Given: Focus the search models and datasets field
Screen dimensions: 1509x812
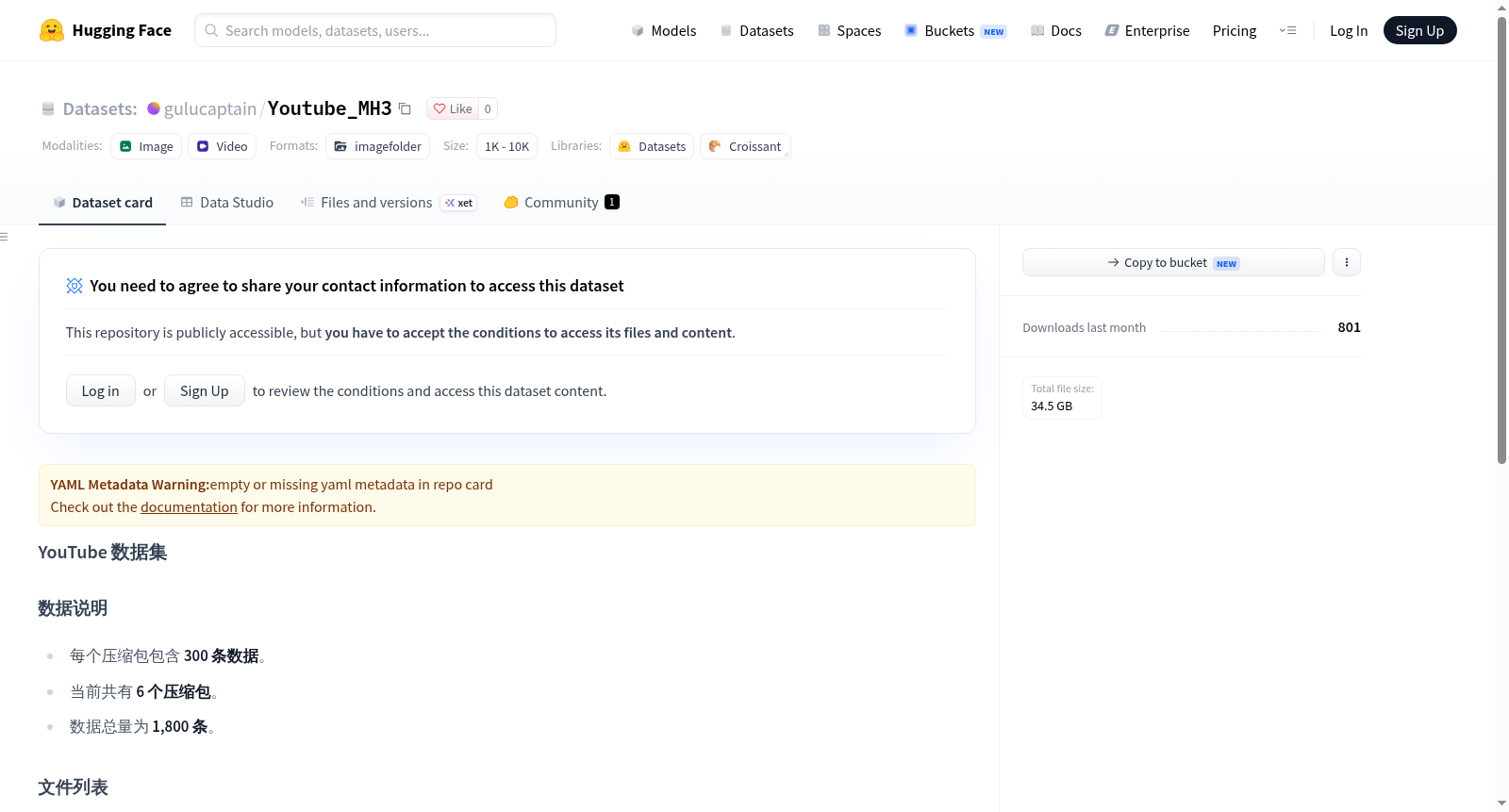Looking at the screenshot, I should pos(375,30).
